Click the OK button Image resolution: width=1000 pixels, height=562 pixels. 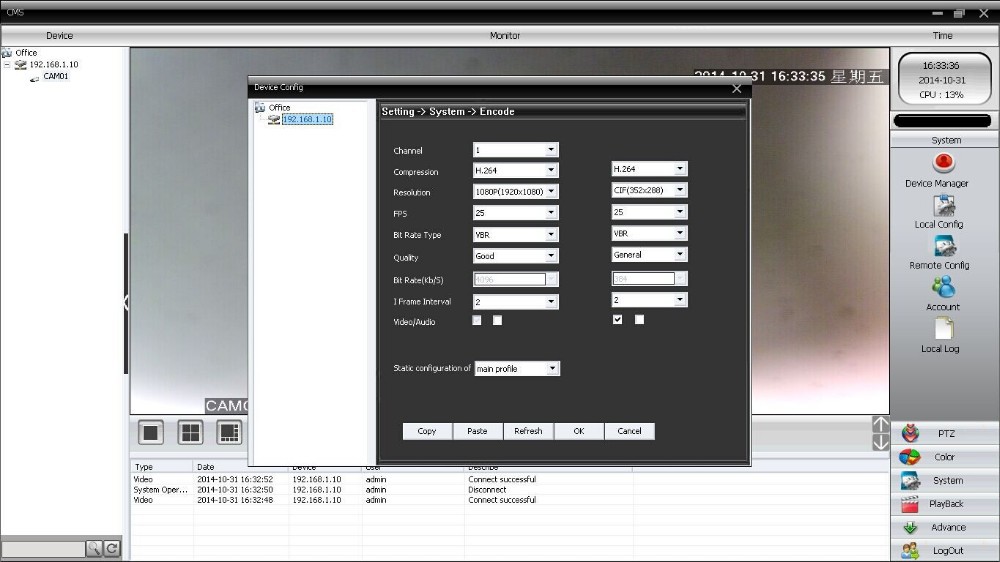point(578,431)
